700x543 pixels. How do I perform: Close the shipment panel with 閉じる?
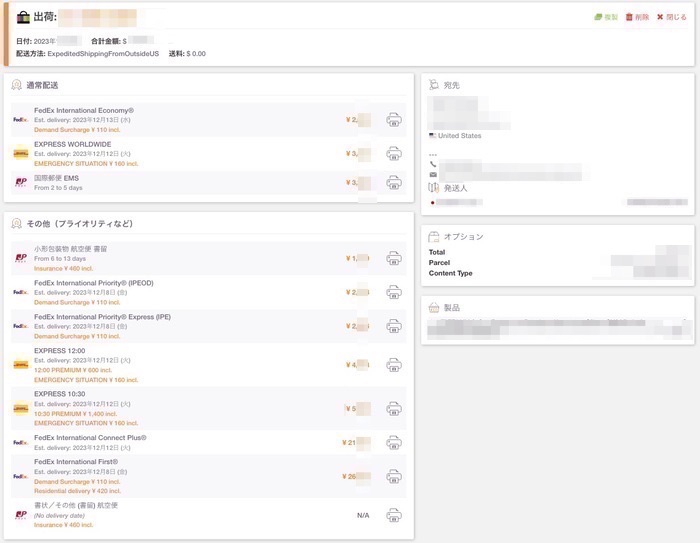(672, 17)
